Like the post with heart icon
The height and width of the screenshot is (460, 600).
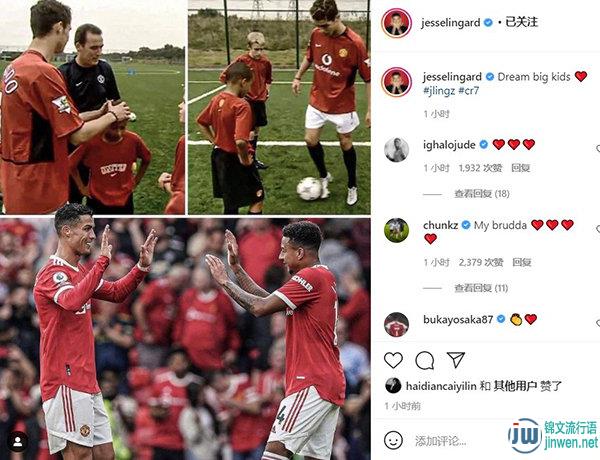pyautogui.click(x=393, y=360)
